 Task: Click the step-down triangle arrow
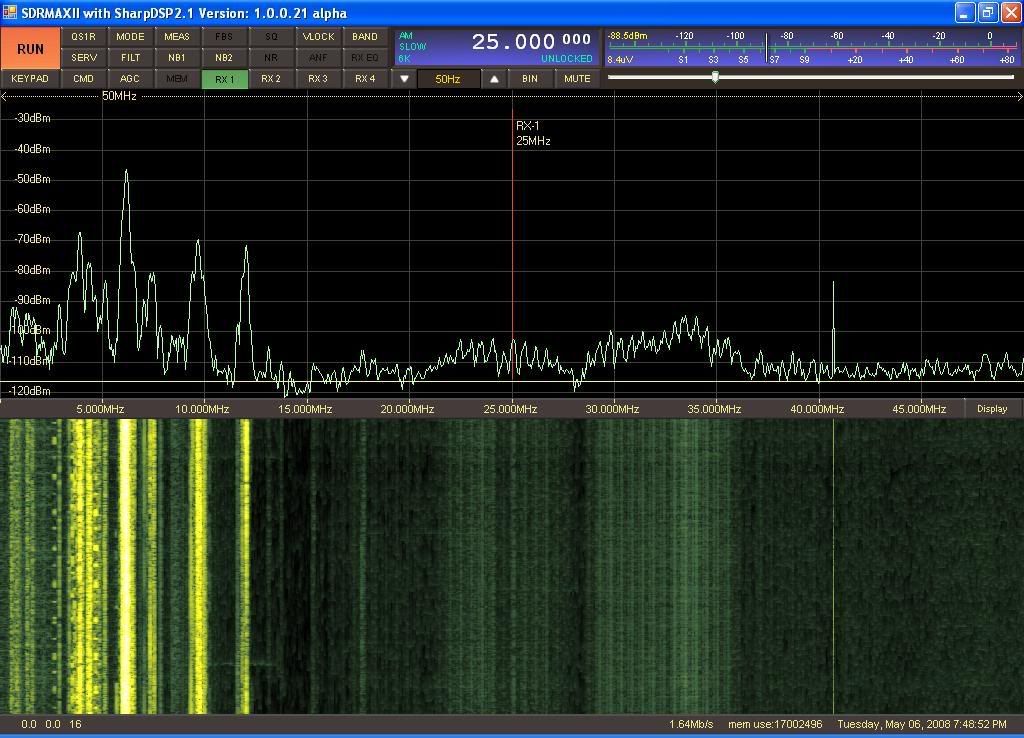pos(405,79)
